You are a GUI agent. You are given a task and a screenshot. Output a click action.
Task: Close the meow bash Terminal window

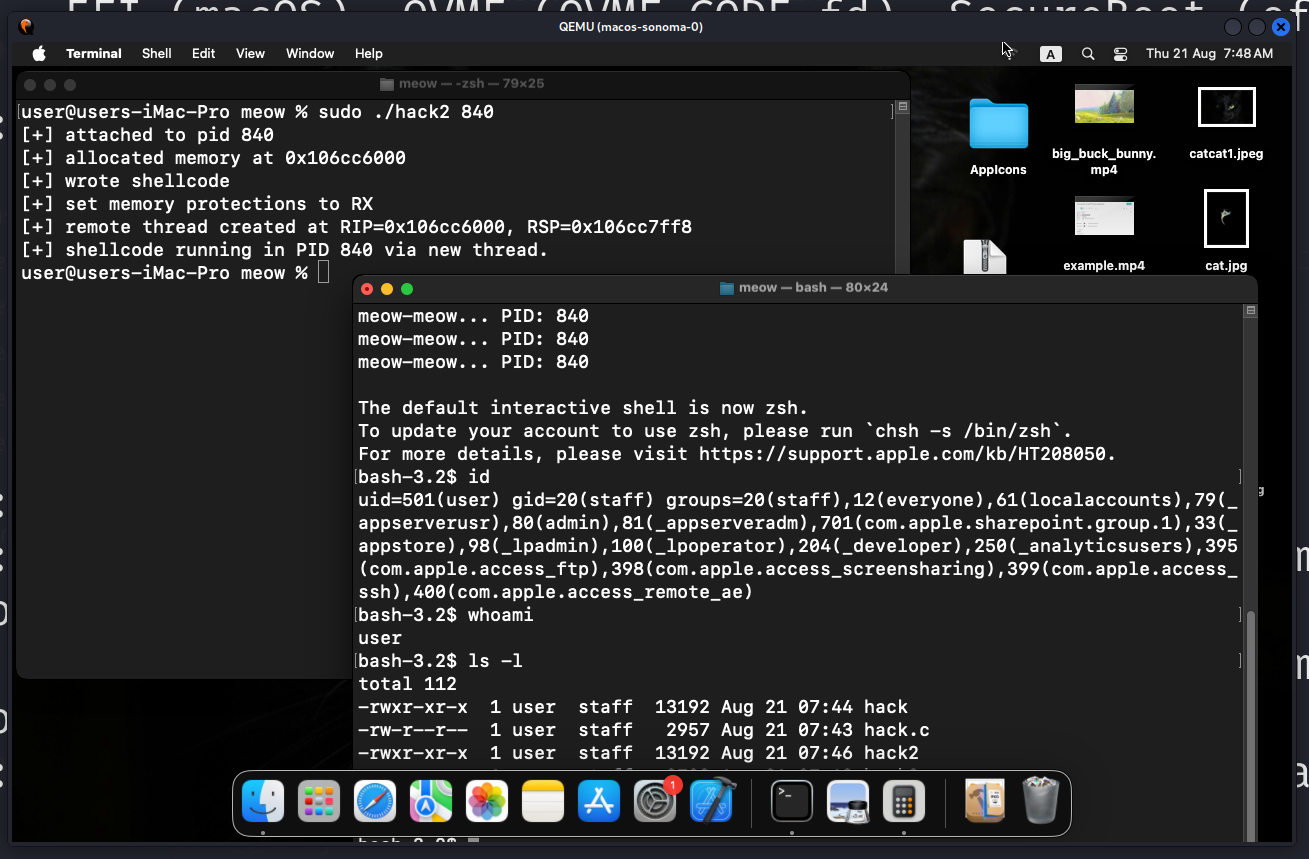click(x=367, y=289)
